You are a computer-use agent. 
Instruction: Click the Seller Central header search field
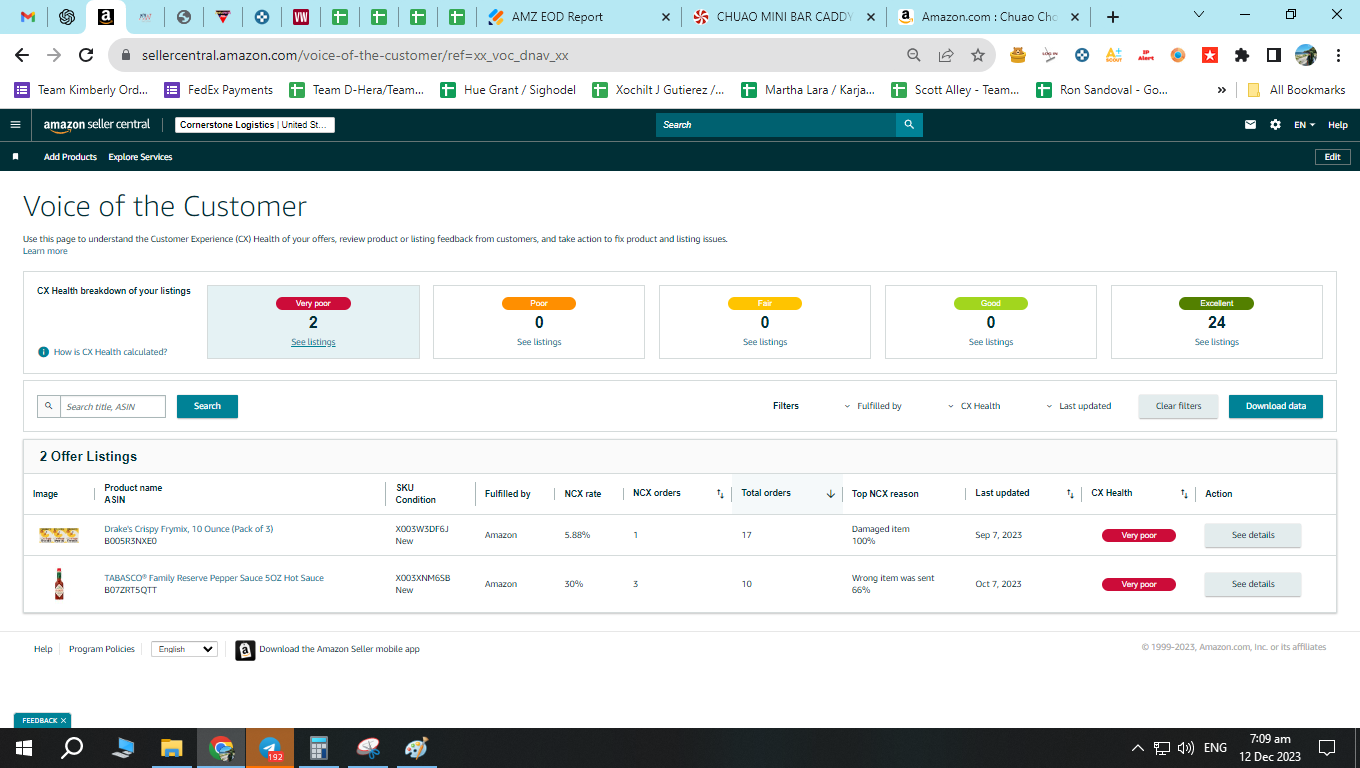point(776,125)
